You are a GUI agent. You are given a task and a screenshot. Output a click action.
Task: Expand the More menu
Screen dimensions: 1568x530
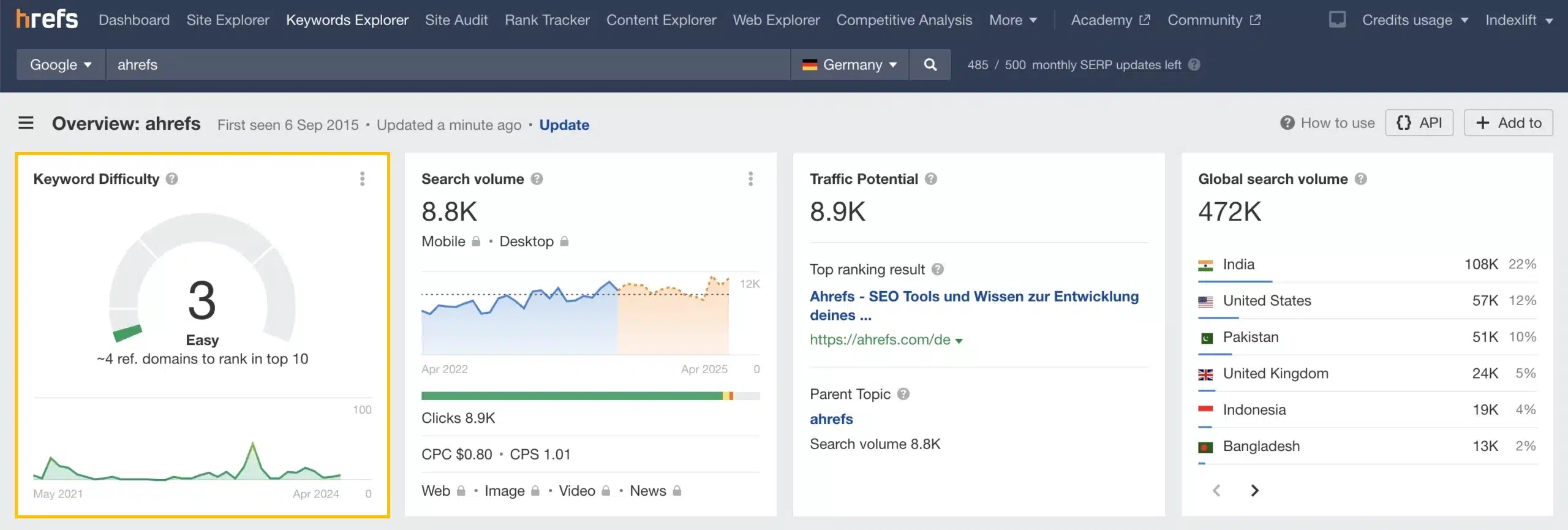(1012, 20)
